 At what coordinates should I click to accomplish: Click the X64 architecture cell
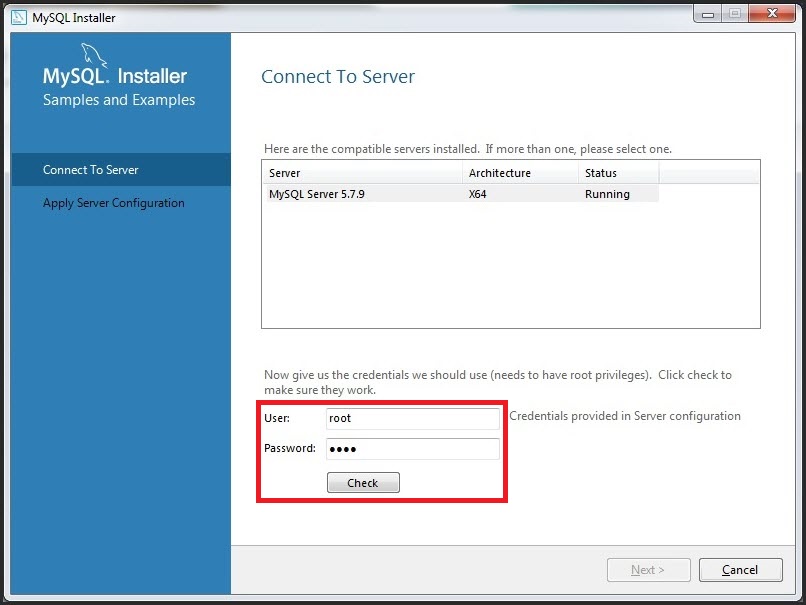point(478,194)
